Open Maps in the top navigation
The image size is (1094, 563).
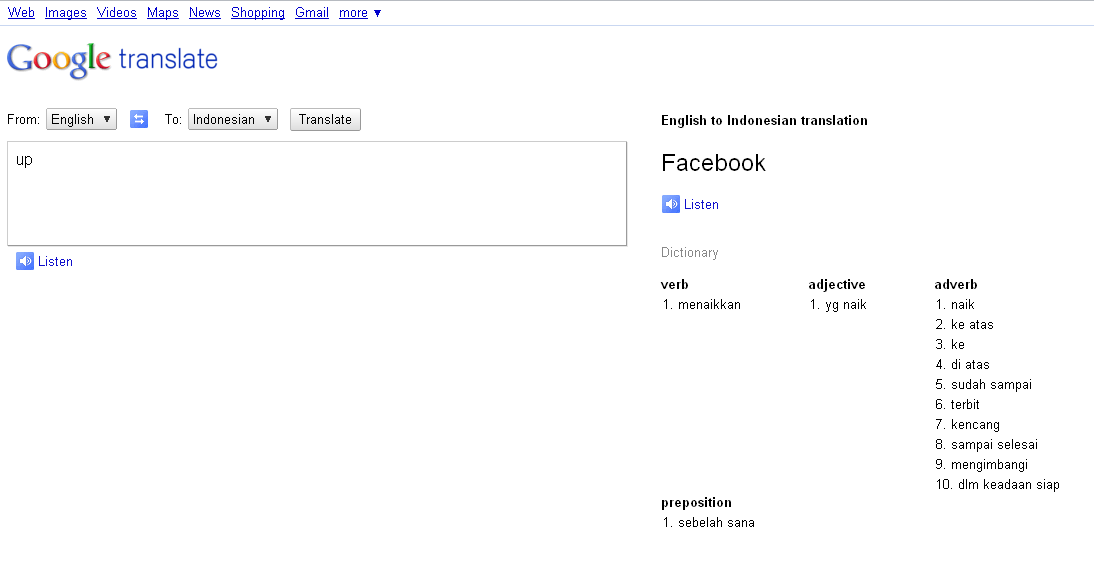[163, 13]
